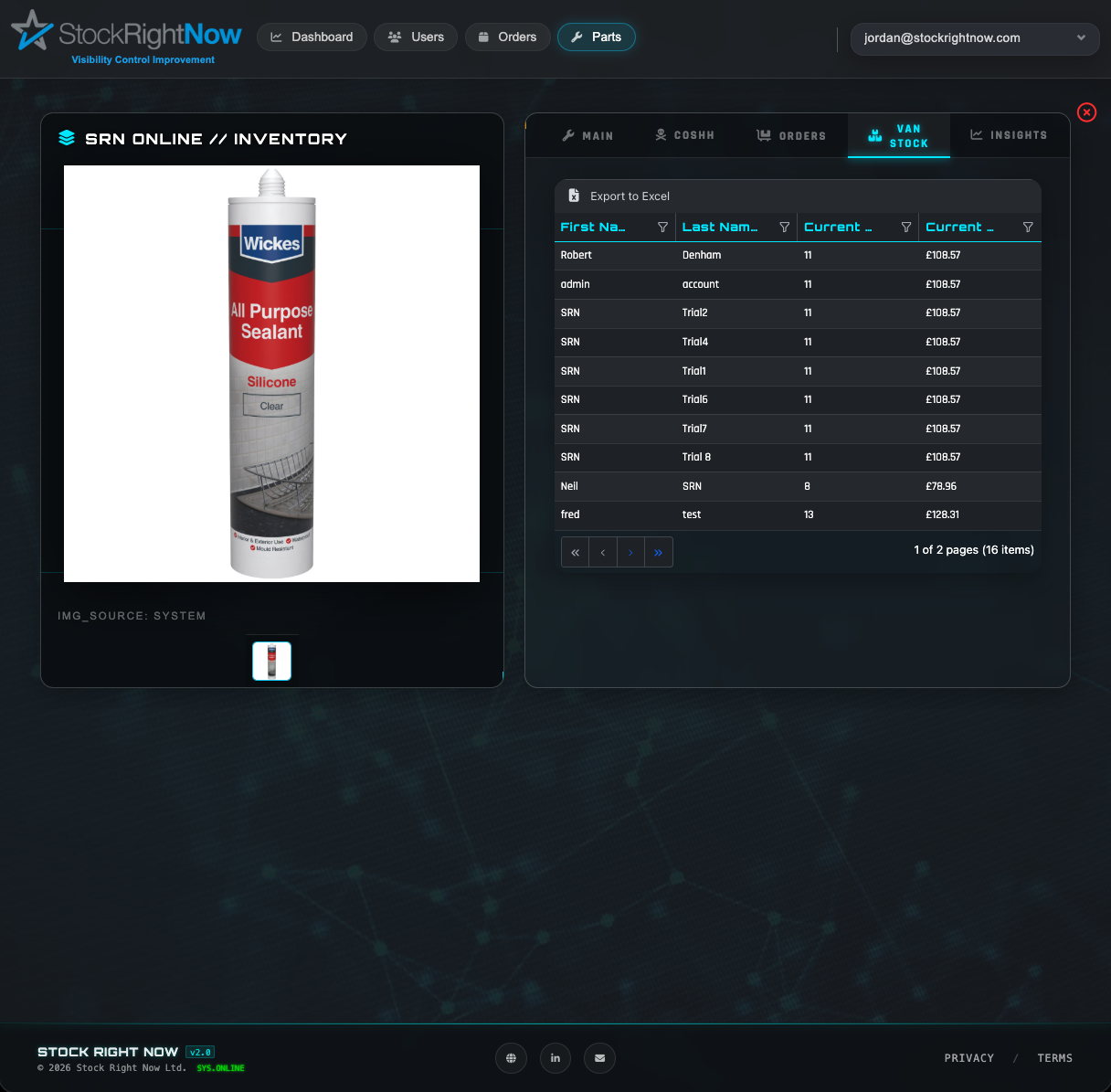The width and height of the screenshot is (1111, 1092).
Task: Click the Export to Excel file icon
Action: coord(574,195)
